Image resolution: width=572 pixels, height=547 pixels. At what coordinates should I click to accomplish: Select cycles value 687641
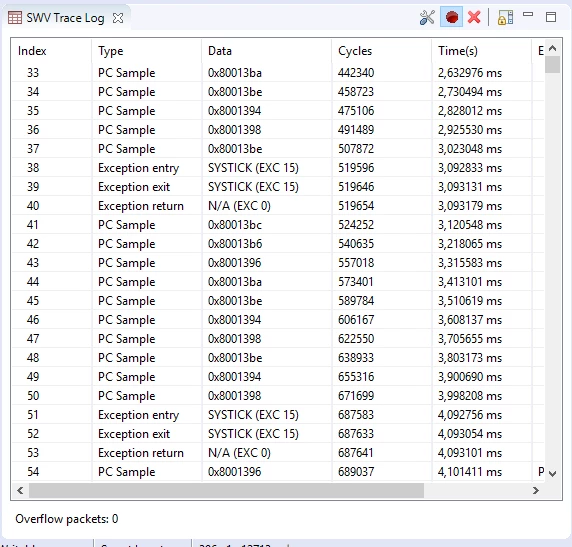coord(356,453)
